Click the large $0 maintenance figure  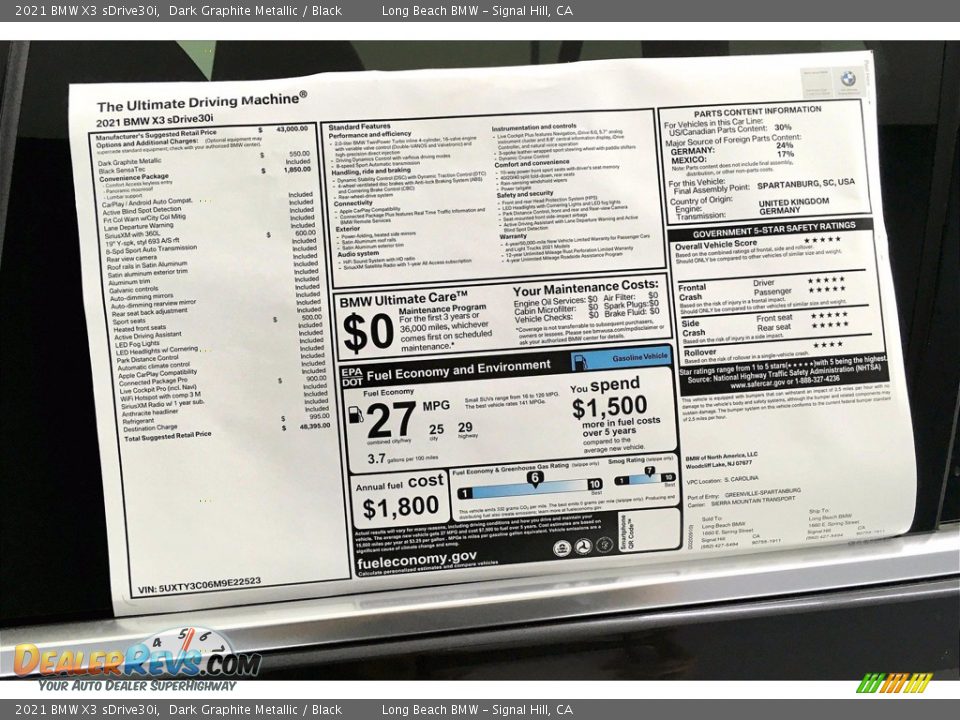click(367, 332)
